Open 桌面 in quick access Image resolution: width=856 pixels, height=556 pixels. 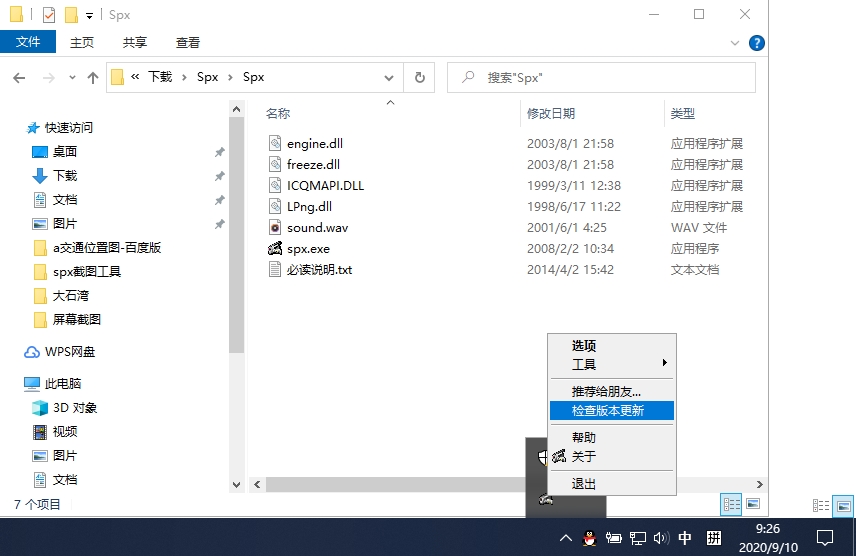(64, 151)
